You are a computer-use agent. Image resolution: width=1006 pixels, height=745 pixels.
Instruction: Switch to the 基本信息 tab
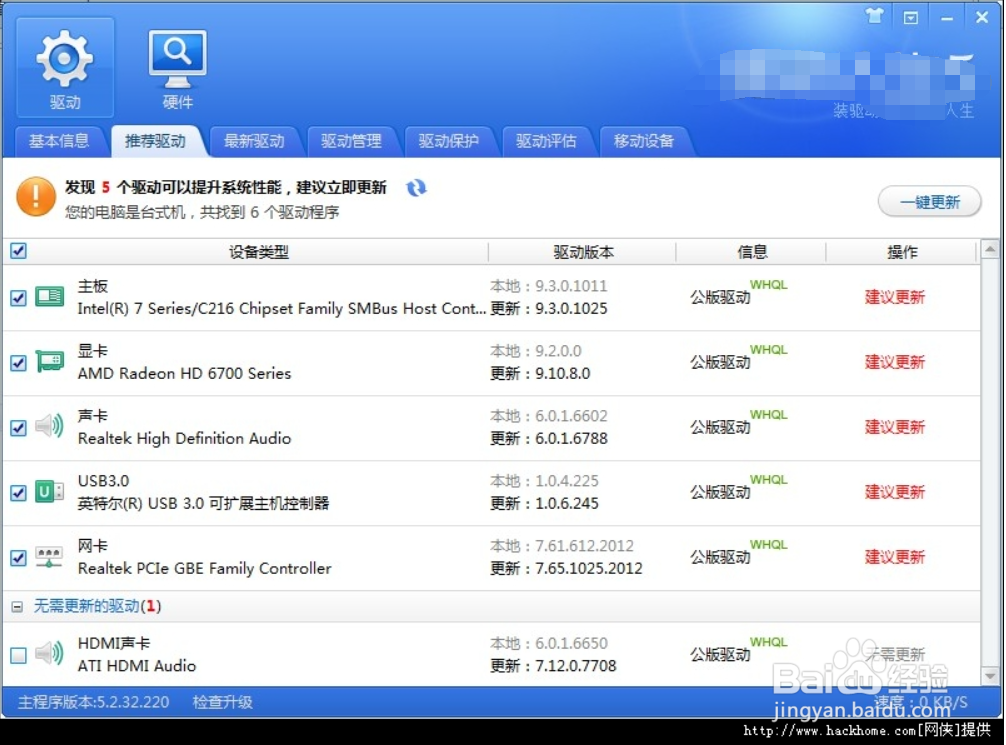(x=58, y=141)
